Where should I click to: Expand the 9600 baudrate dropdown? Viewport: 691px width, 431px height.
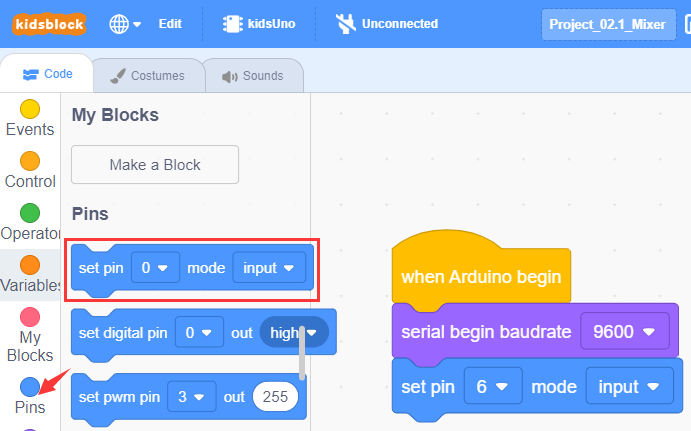point(625,331)
